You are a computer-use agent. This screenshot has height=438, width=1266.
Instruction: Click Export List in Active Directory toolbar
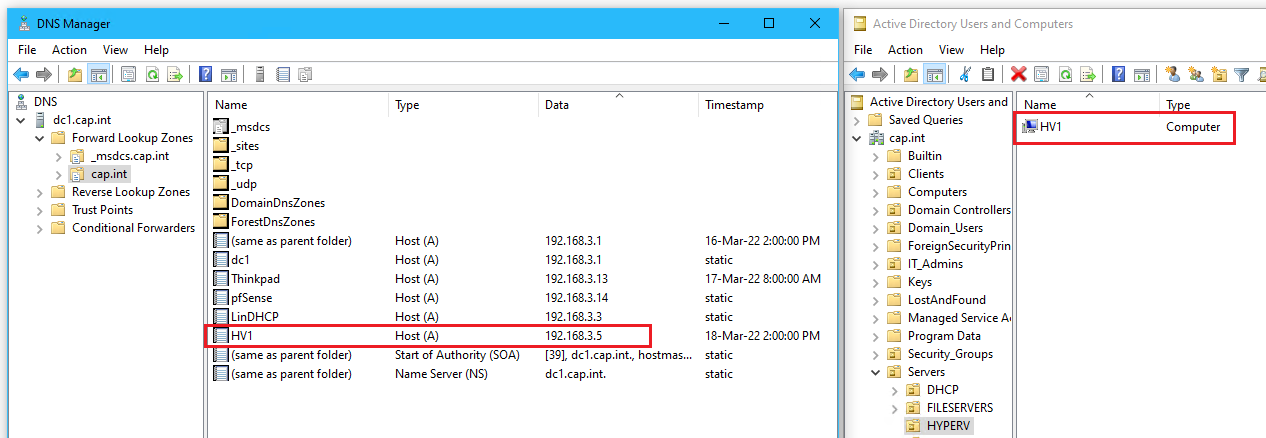[1088, 74]
